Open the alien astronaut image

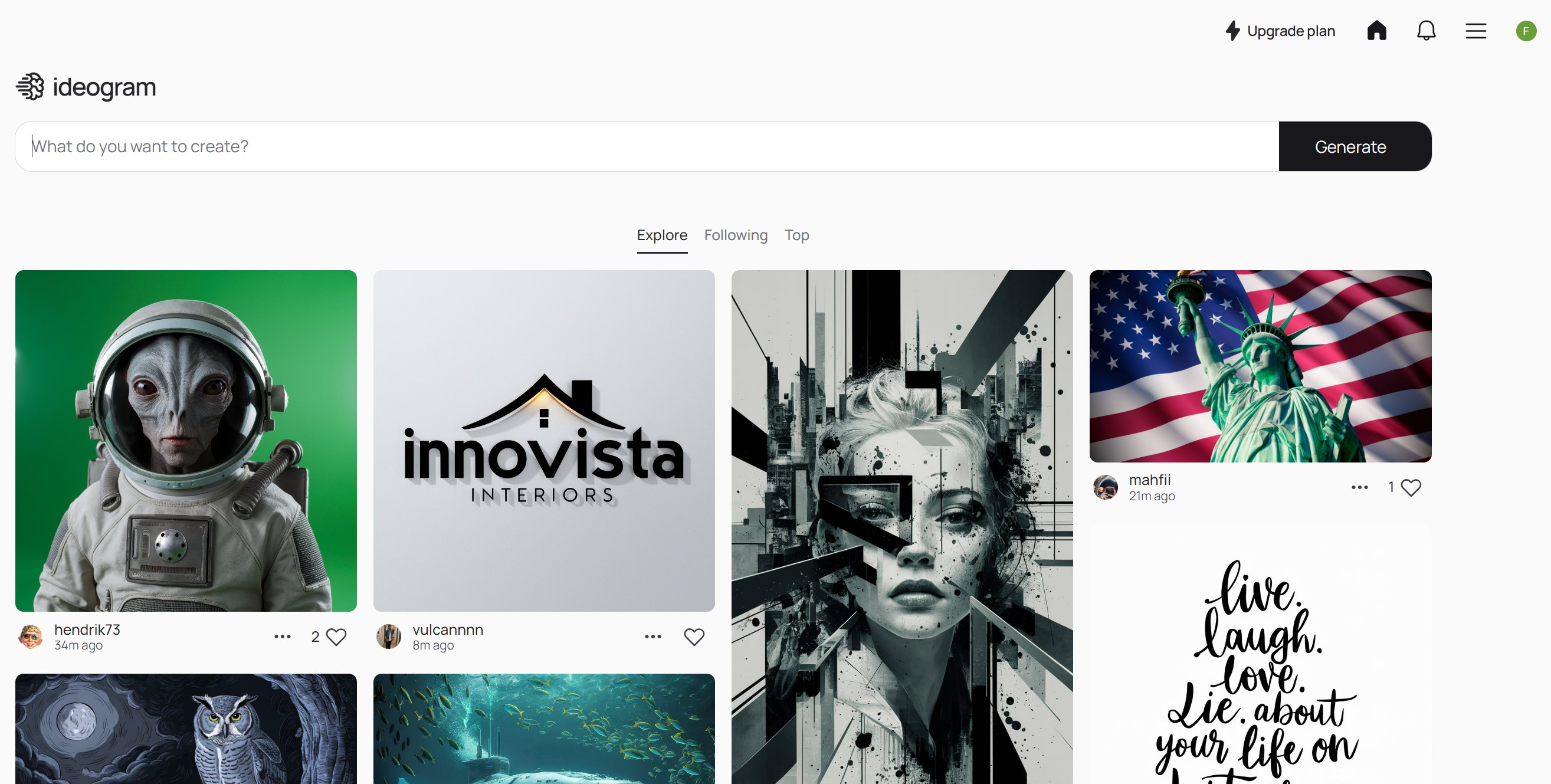tap(186, 441)
